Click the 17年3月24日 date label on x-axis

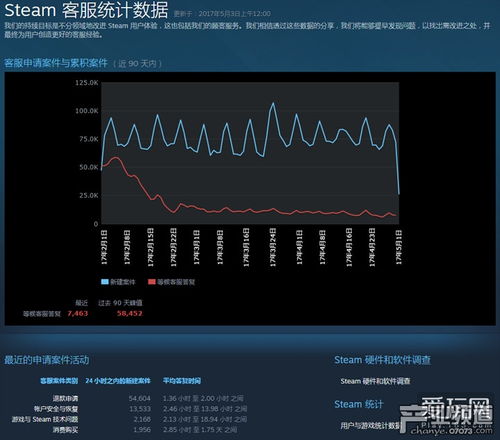click(273, 247)
